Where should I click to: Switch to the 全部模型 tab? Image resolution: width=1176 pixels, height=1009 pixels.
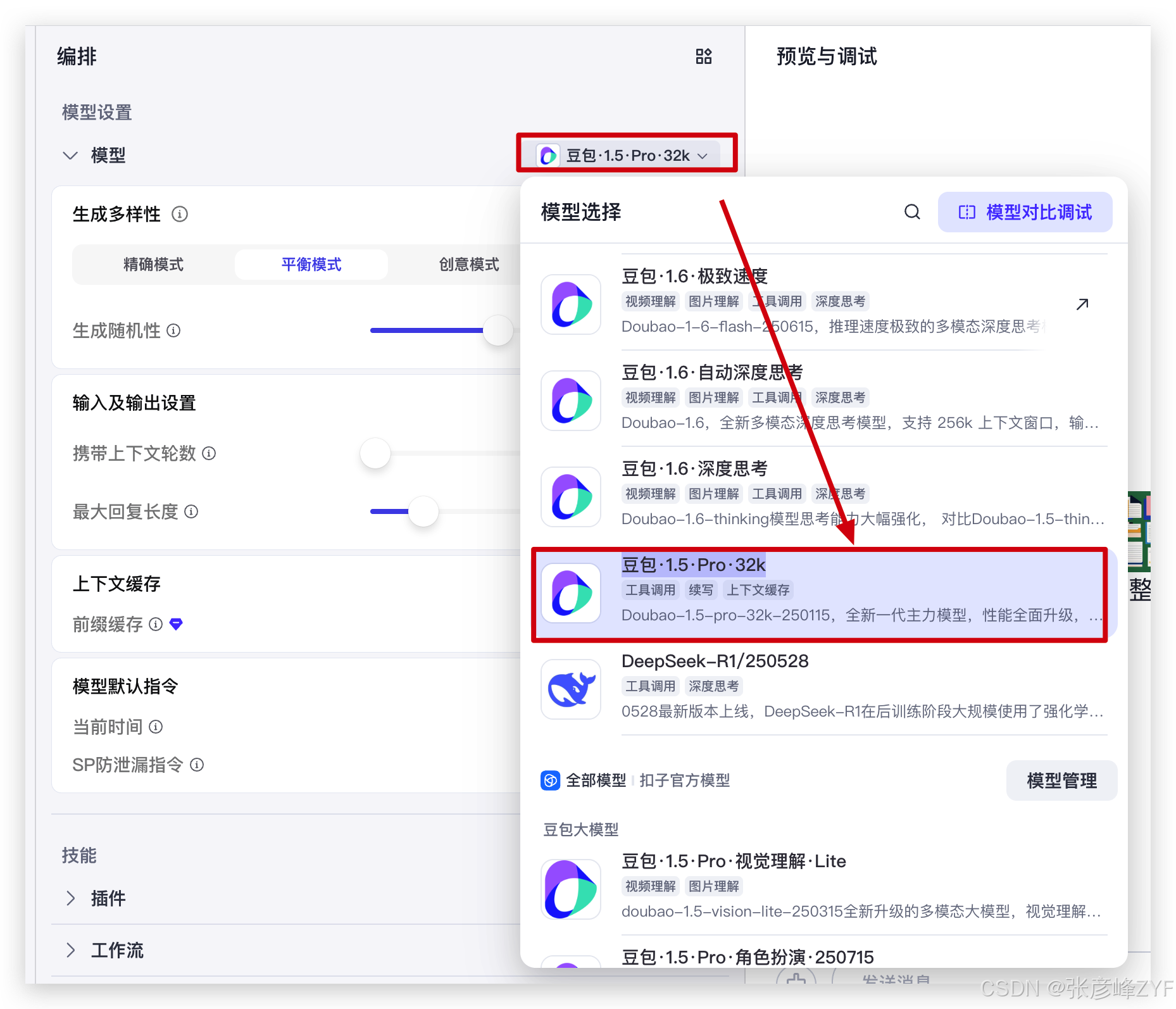(596, 780)
